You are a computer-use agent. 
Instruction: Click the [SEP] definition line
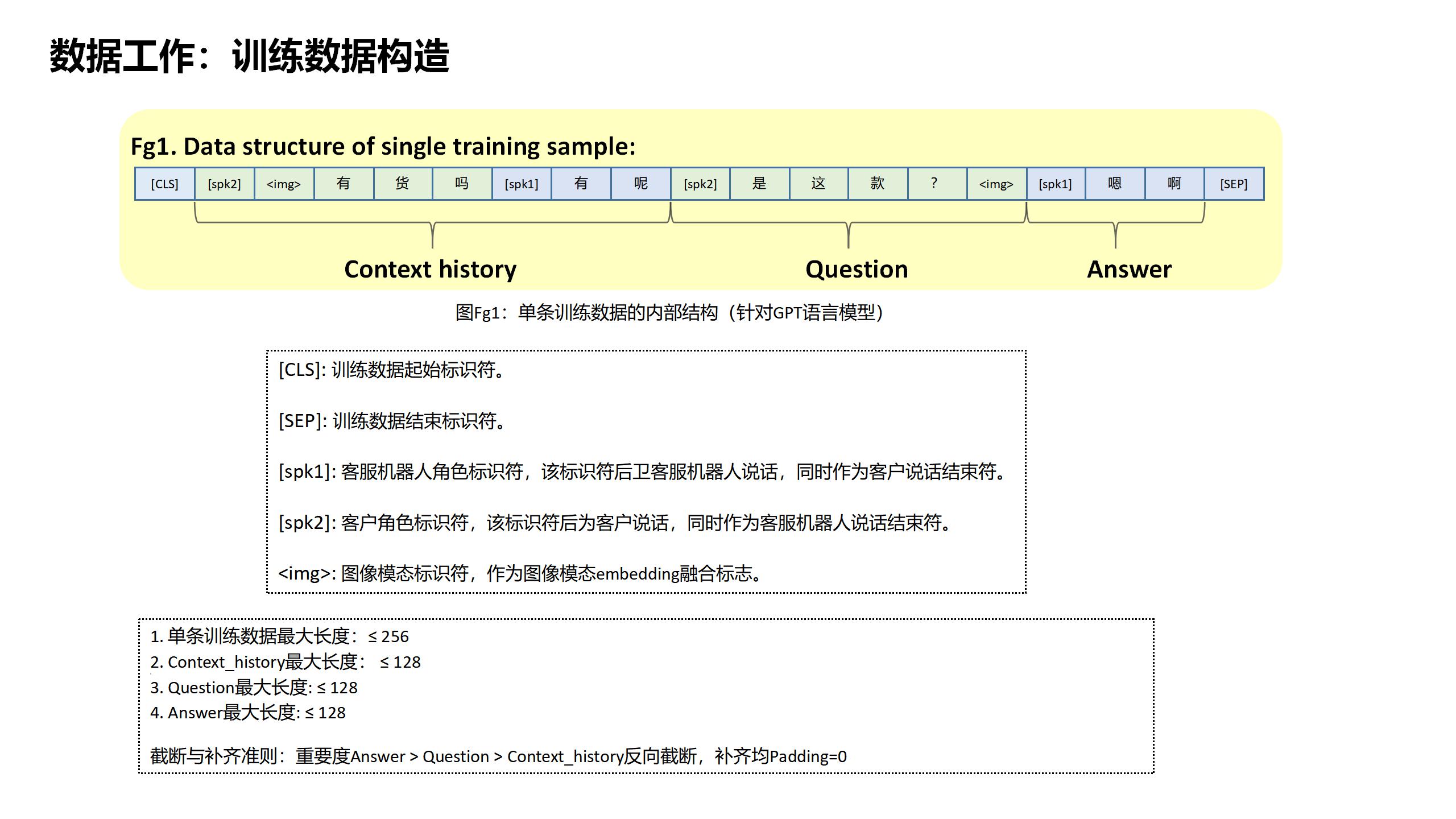[392, 421]
